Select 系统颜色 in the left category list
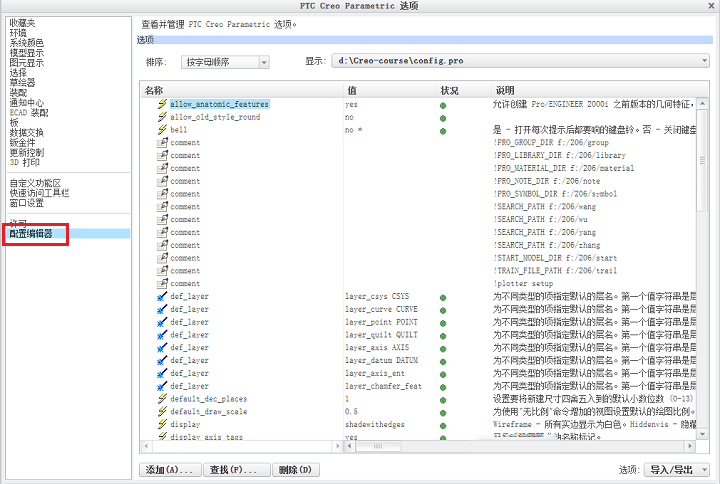The width and height of the screenshot is (720, 484). click(x=27, y=43)
